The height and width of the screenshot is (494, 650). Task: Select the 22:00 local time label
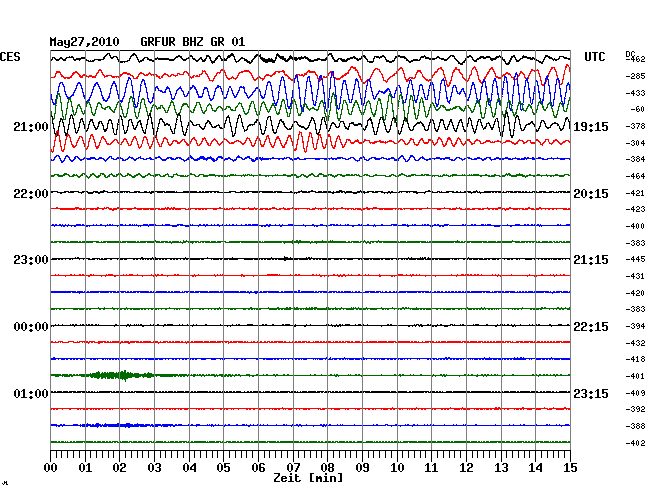(x=31, y=194)
